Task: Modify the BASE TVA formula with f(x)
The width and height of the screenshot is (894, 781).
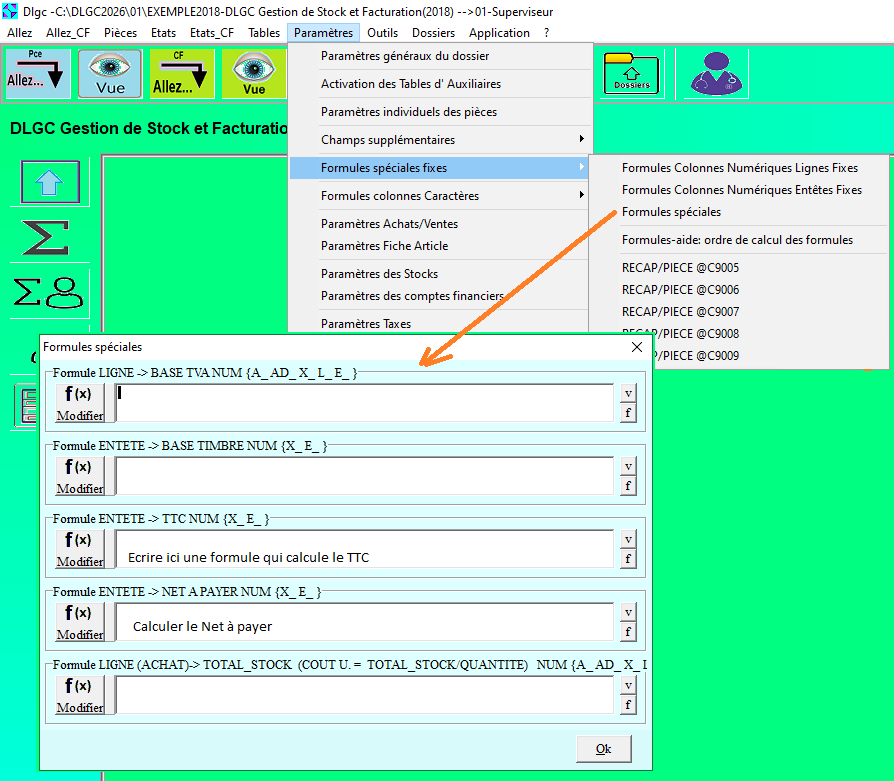Action: (x=79, y=402)
